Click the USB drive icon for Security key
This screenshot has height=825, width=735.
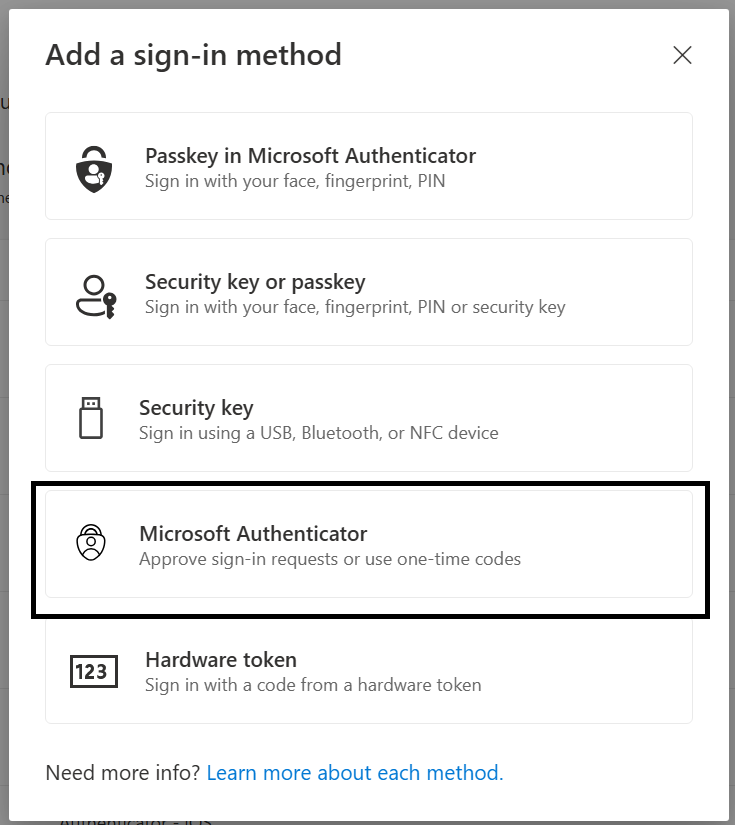coord(93,418)
